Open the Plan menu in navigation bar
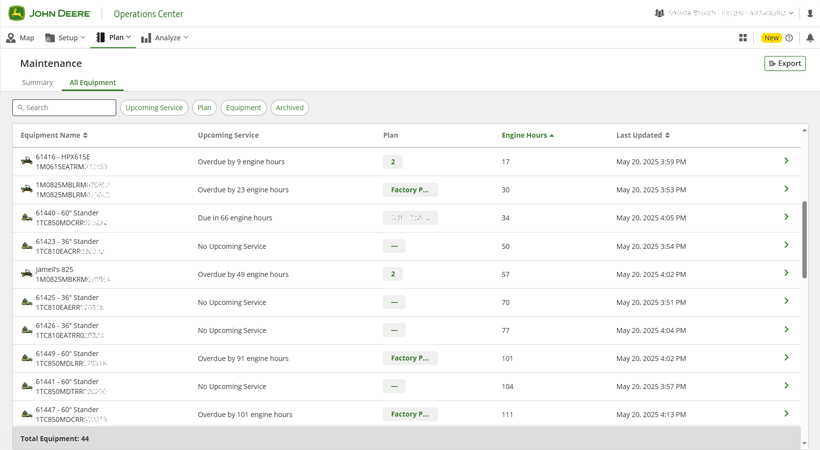Image resolution: width=820 pixels, height=450 pixels. click(x=114, y=38)
